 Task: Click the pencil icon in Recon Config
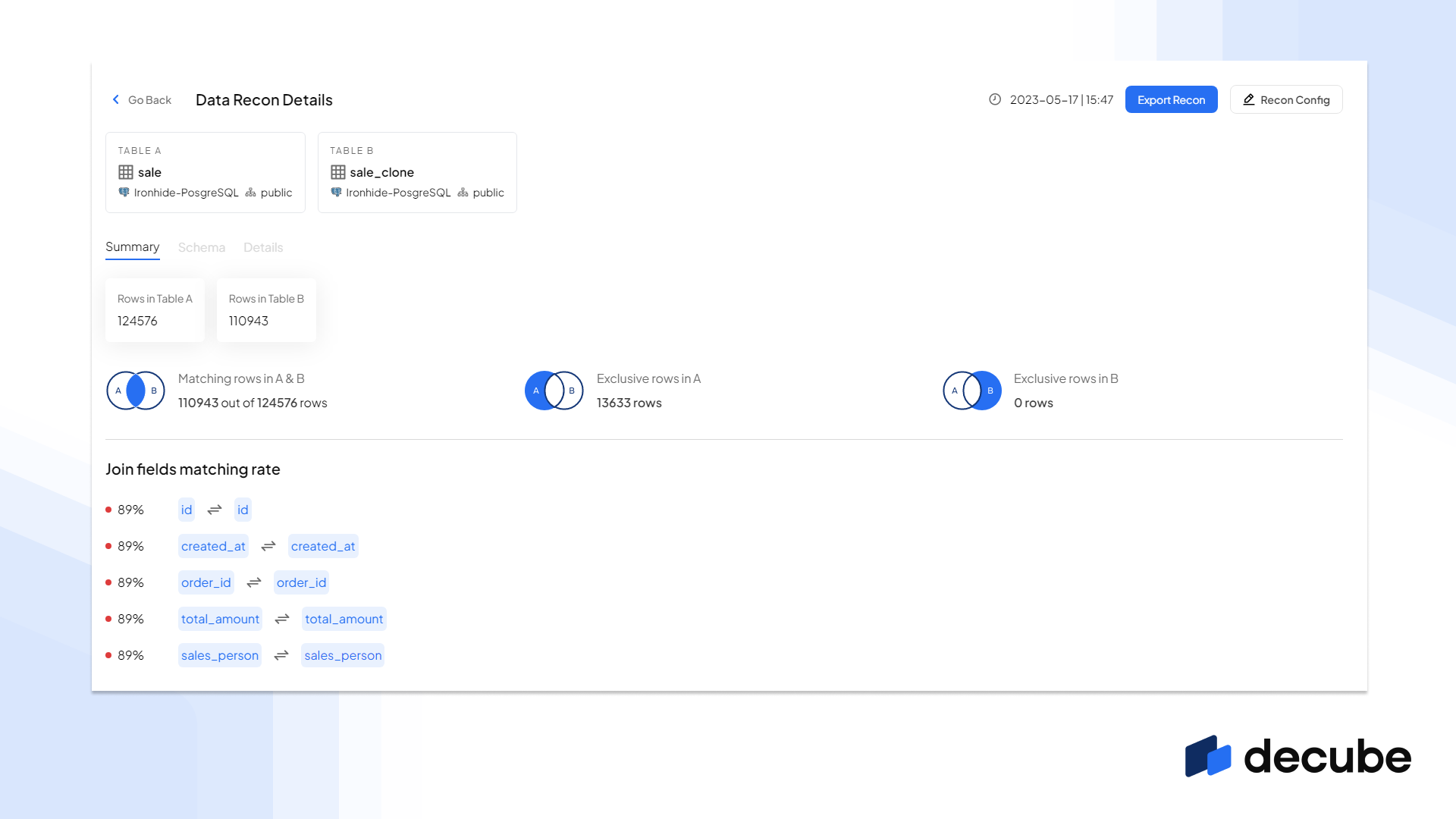click(1249, 99)
